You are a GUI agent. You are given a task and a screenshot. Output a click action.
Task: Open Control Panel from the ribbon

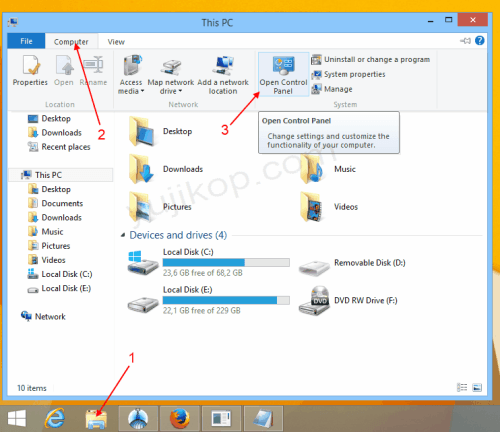(283, 74)
